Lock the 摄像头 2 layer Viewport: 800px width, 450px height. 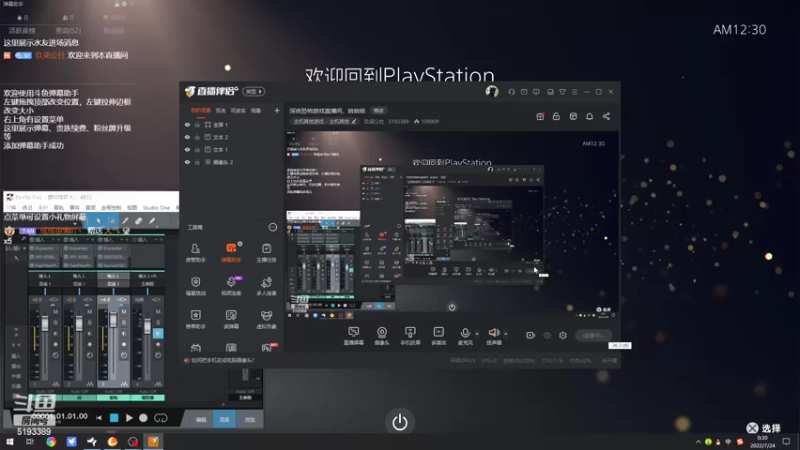[197, 162]
